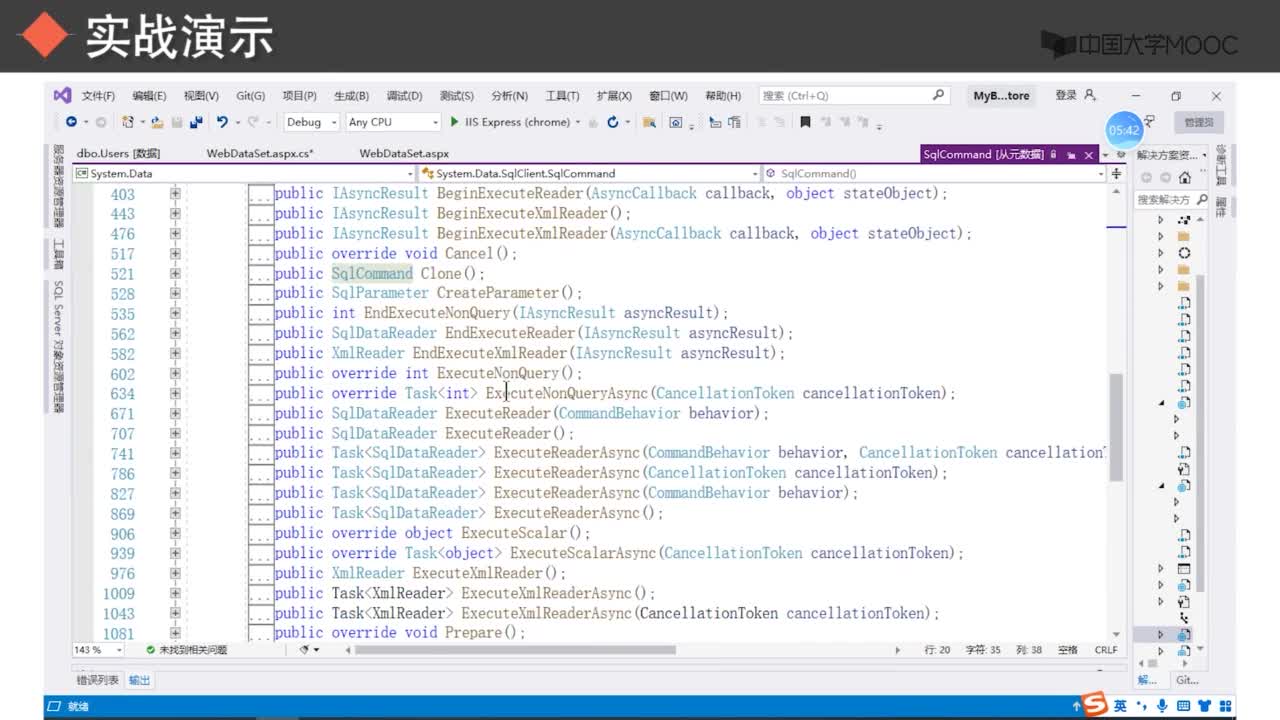The width and height of the screenshot is (1280, 720).
Task: Click the navigate backward toolbar icon
Action: 71,122
